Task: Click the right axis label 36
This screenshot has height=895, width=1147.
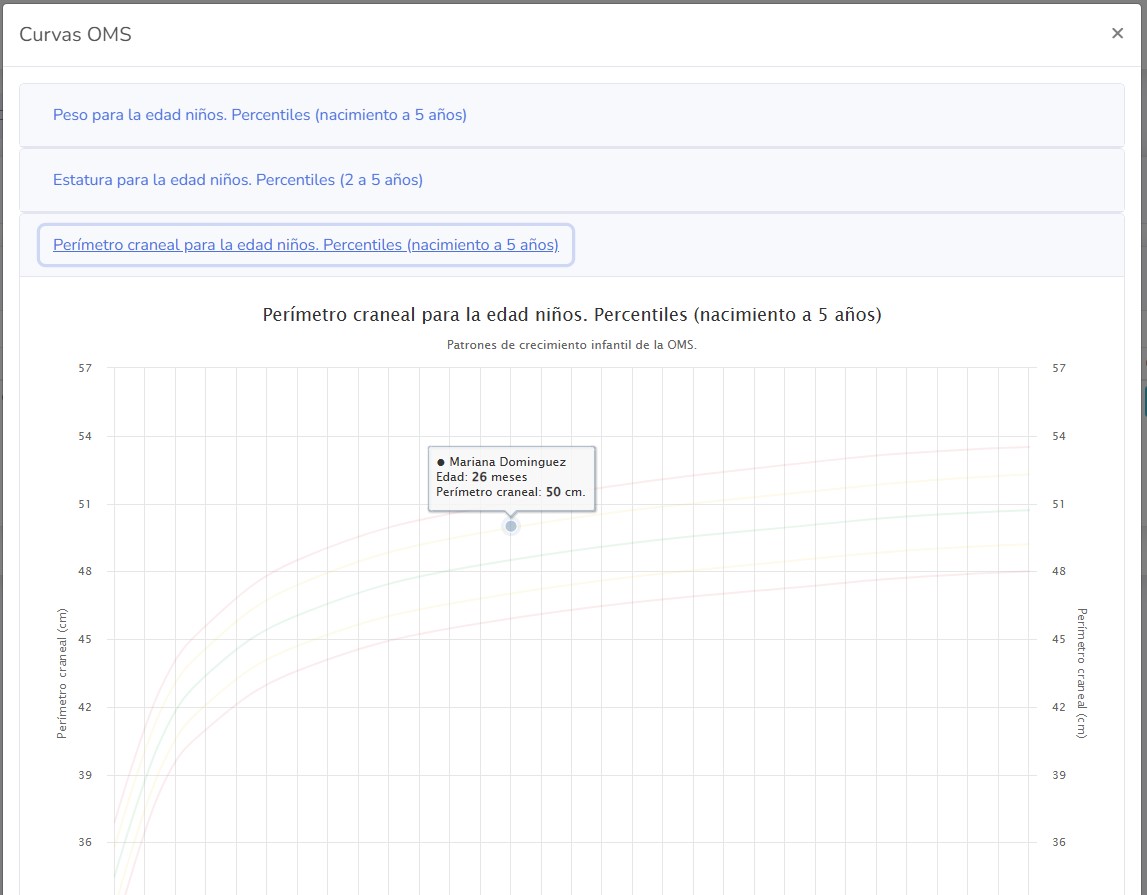Action: pyautogui.click(x=1059, y=842)
